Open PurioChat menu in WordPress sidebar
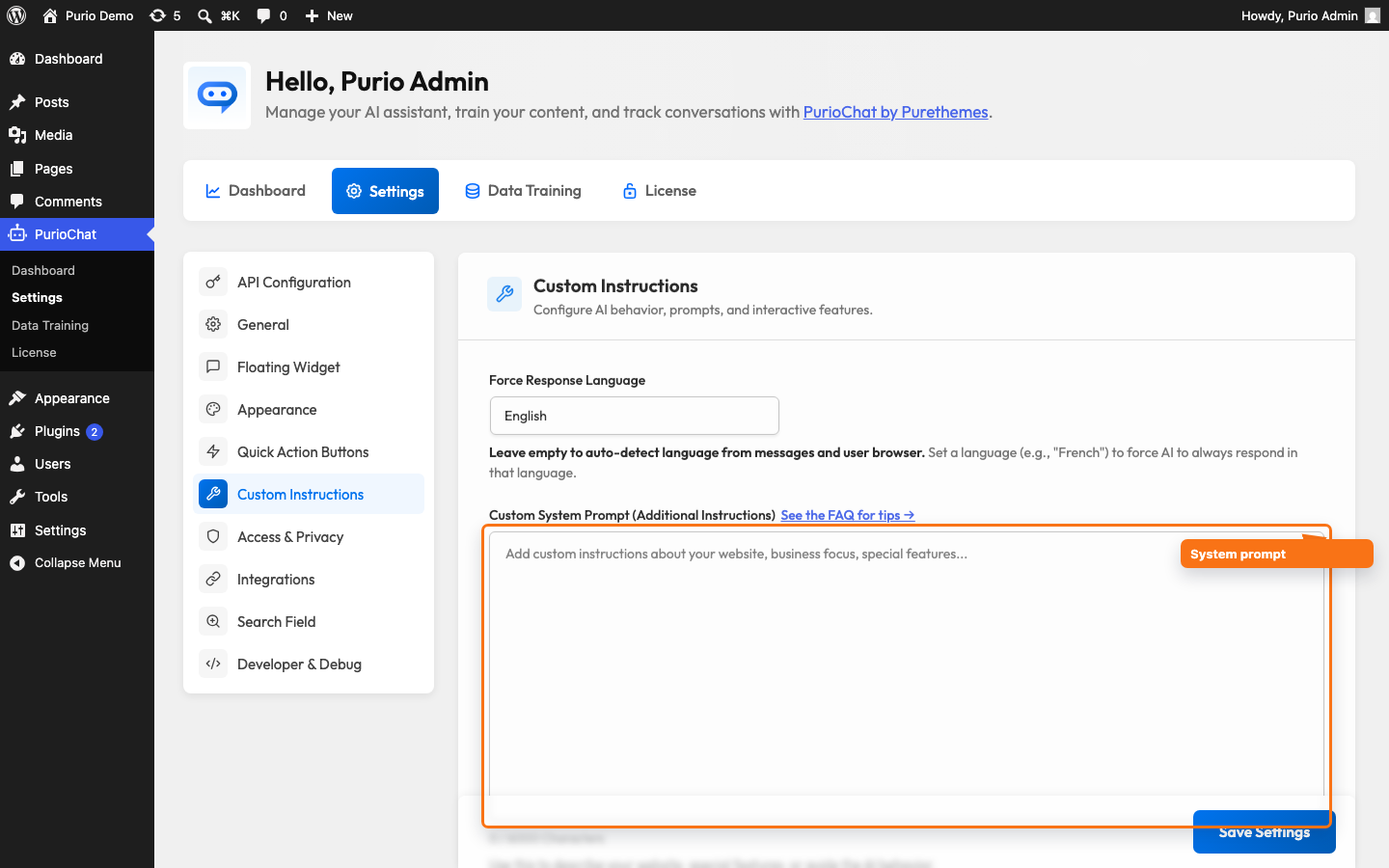 click(x=77, y=234)
